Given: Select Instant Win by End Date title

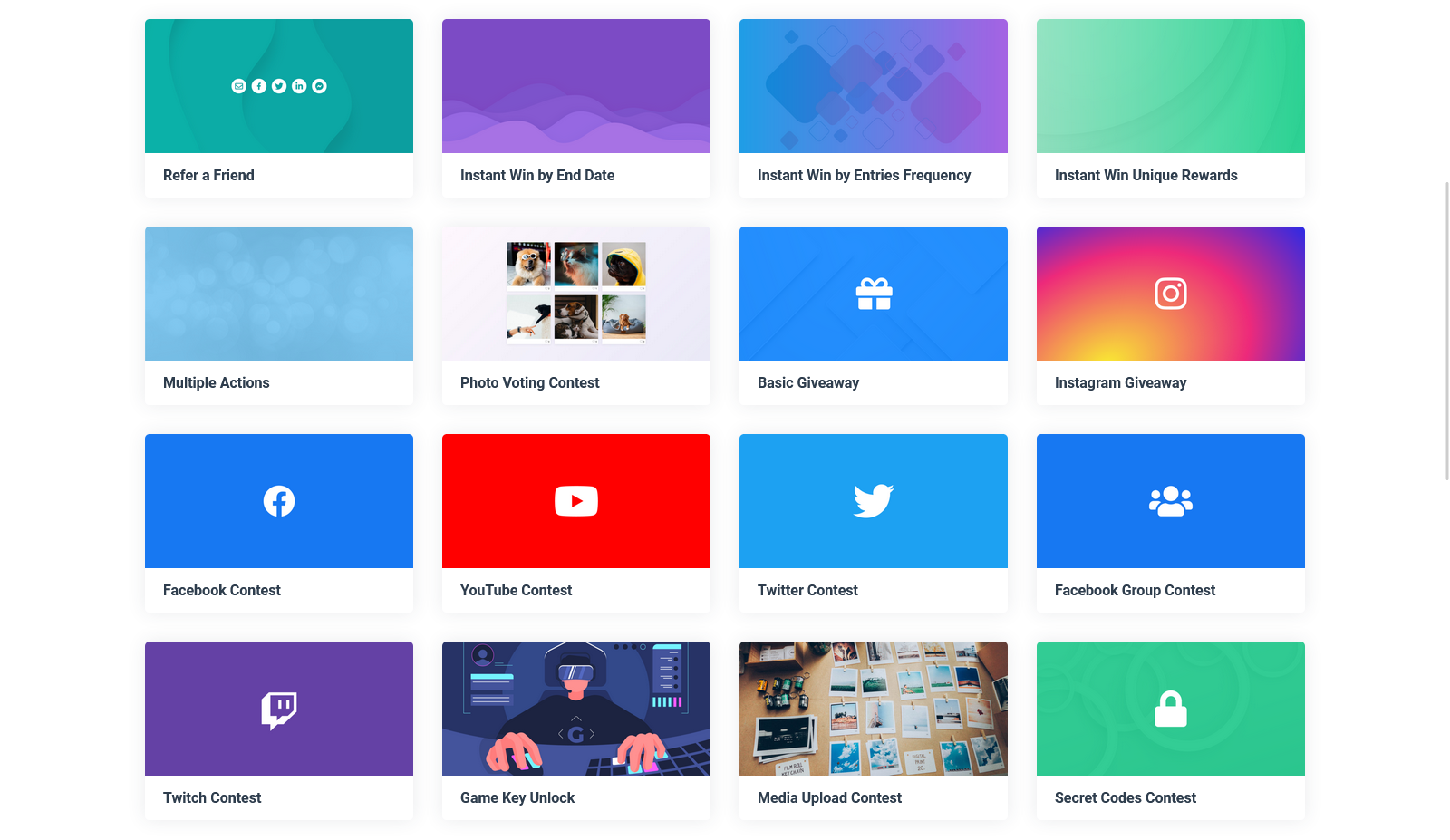Looking at the screenshot, I should (537, 176).
